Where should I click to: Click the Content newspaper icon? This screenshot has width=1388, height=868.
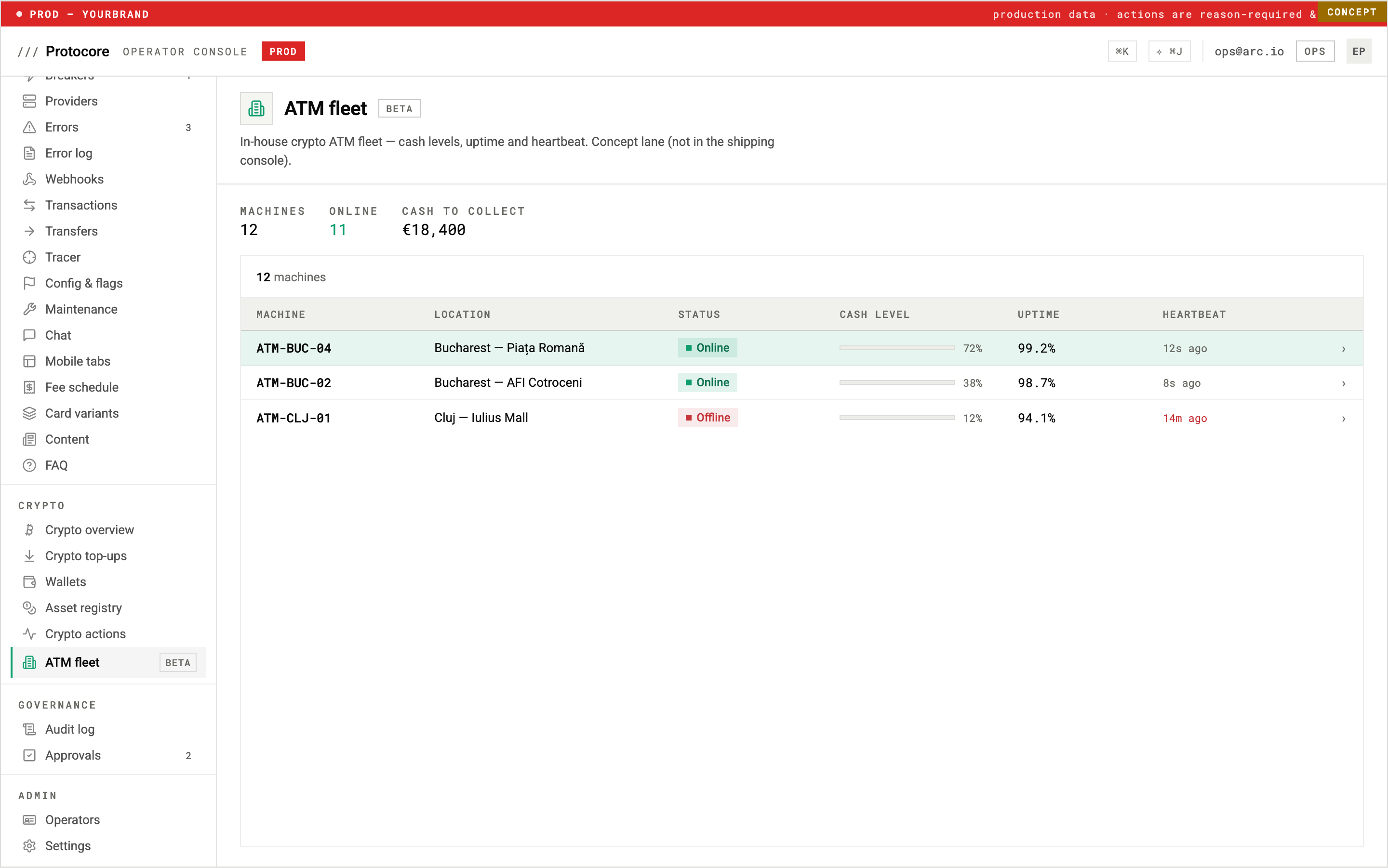29,439
